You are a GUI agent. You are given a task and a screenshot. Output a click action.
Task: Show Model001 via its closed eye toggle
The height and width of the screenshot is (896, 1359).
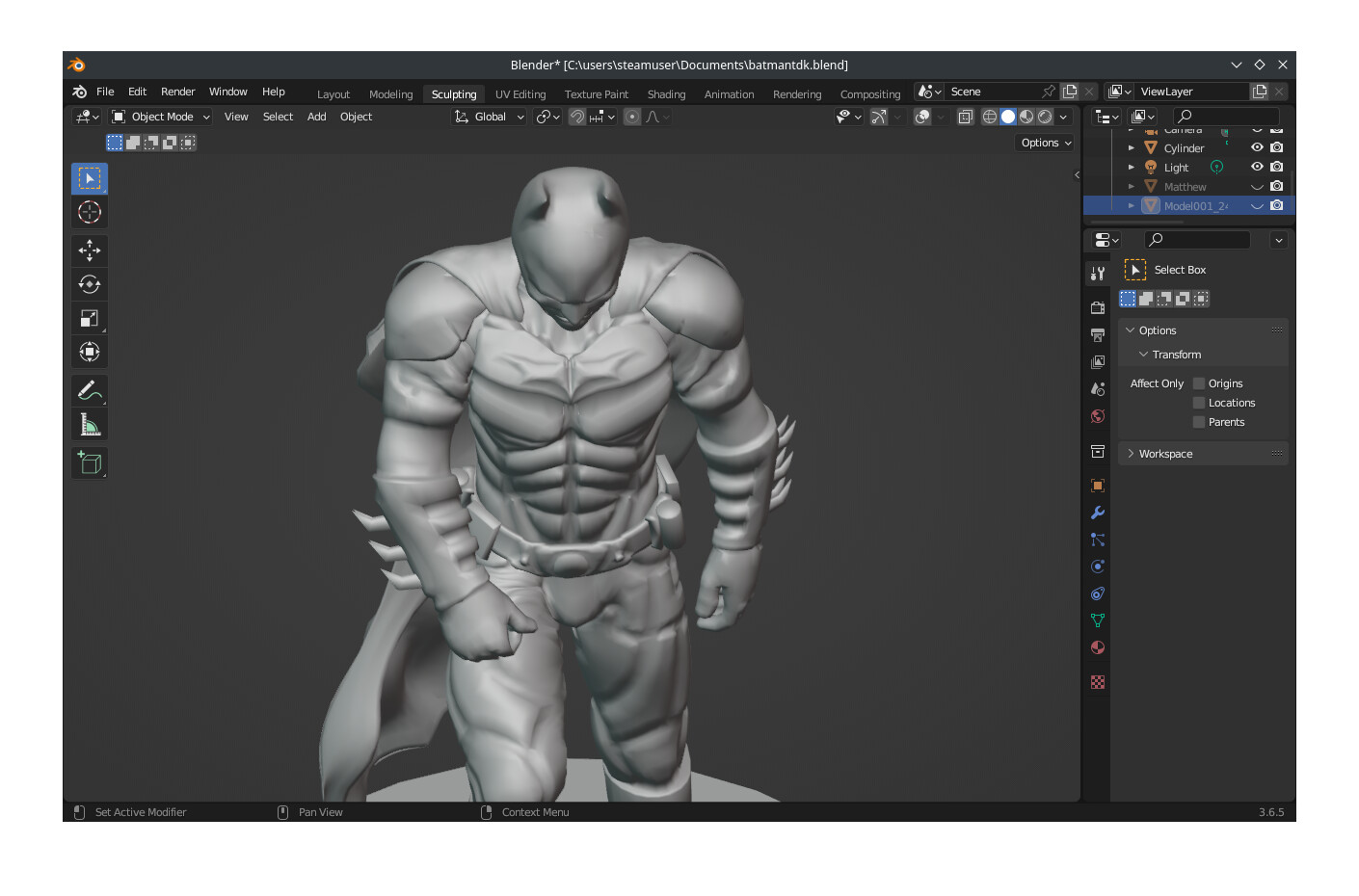(x=1257, y=206)
